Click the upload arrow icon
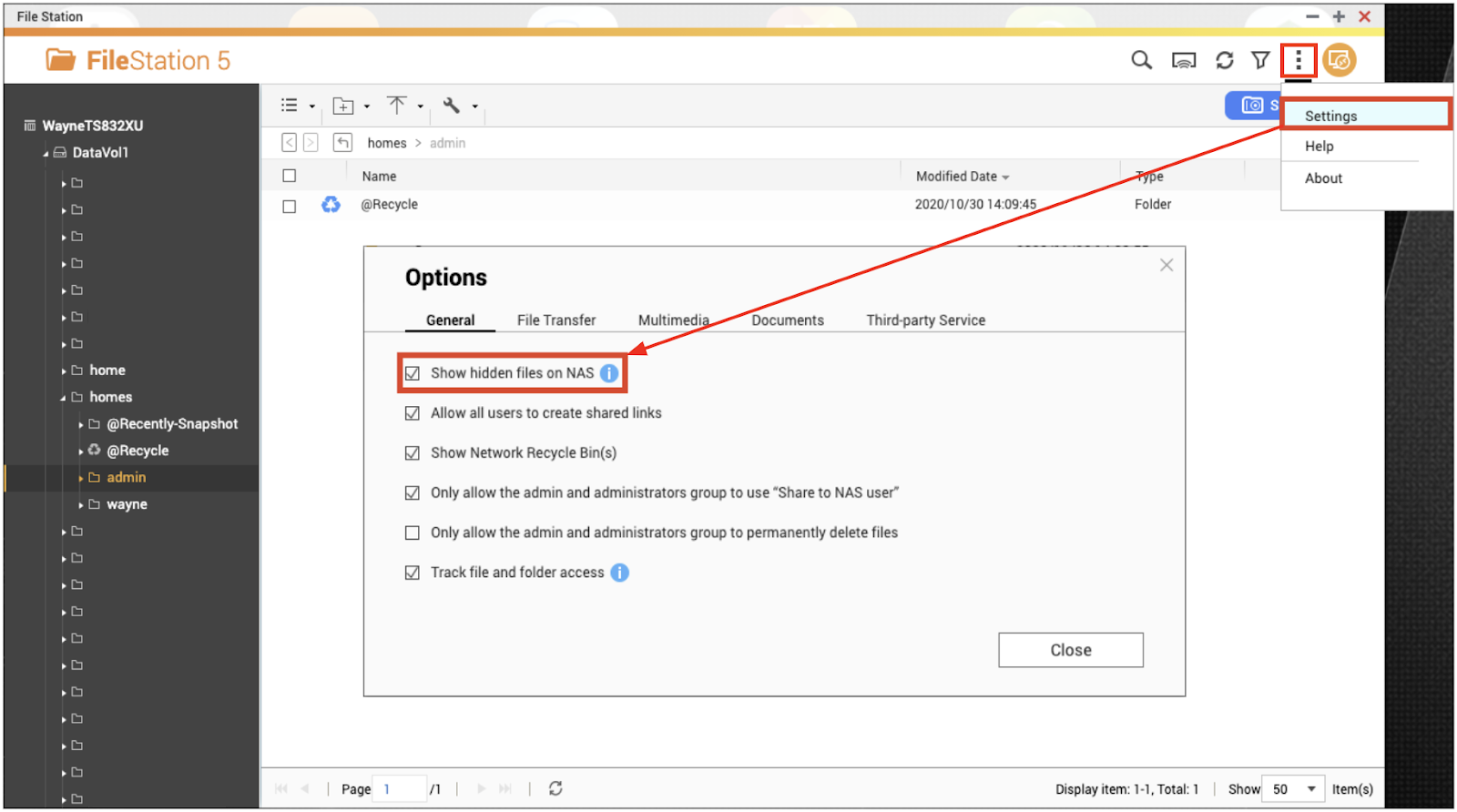1457x812 pixels. (x=396, y=106)
